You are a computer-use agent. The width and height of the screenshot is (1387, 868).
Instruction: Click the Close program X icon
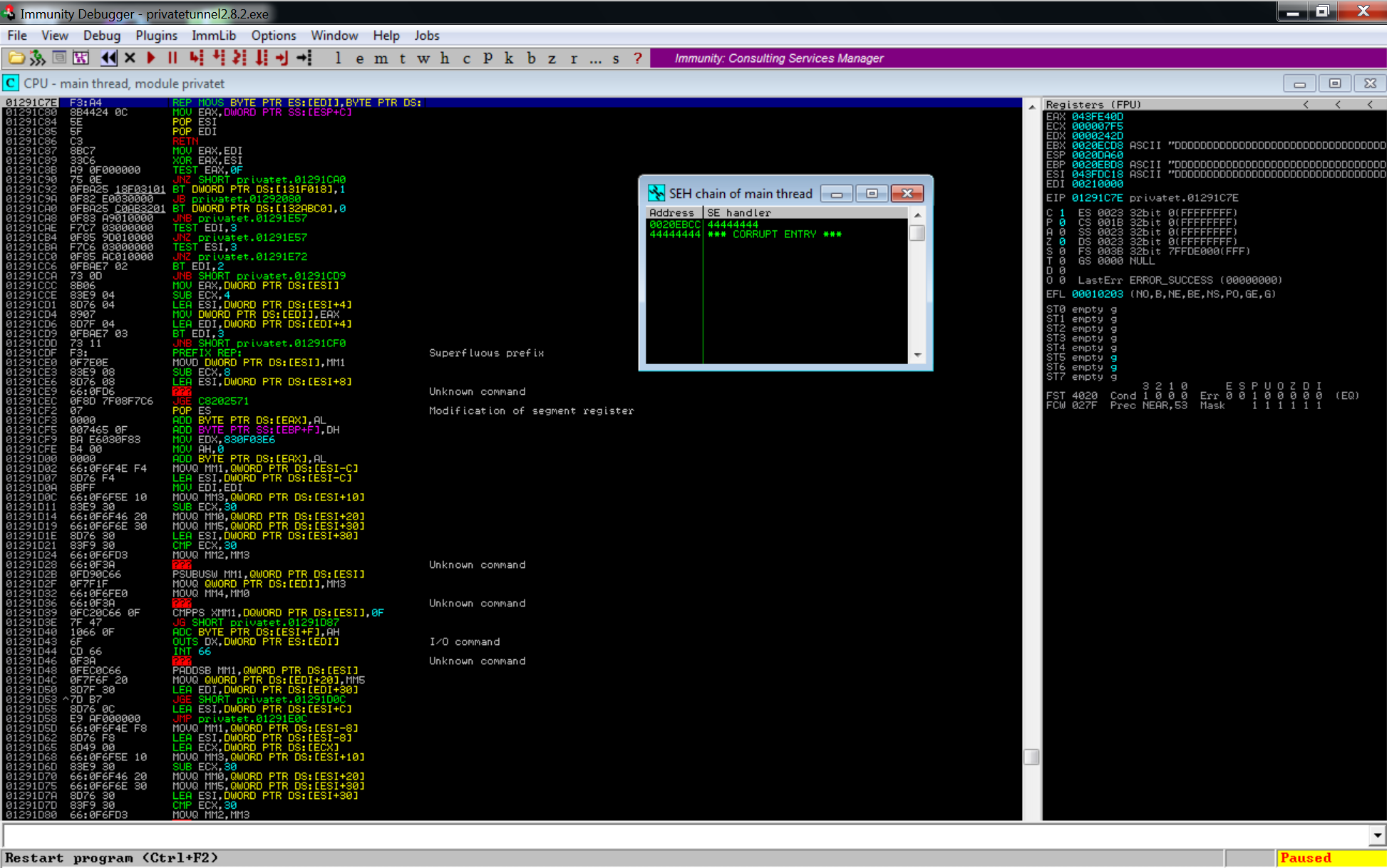tap(130, 58)
